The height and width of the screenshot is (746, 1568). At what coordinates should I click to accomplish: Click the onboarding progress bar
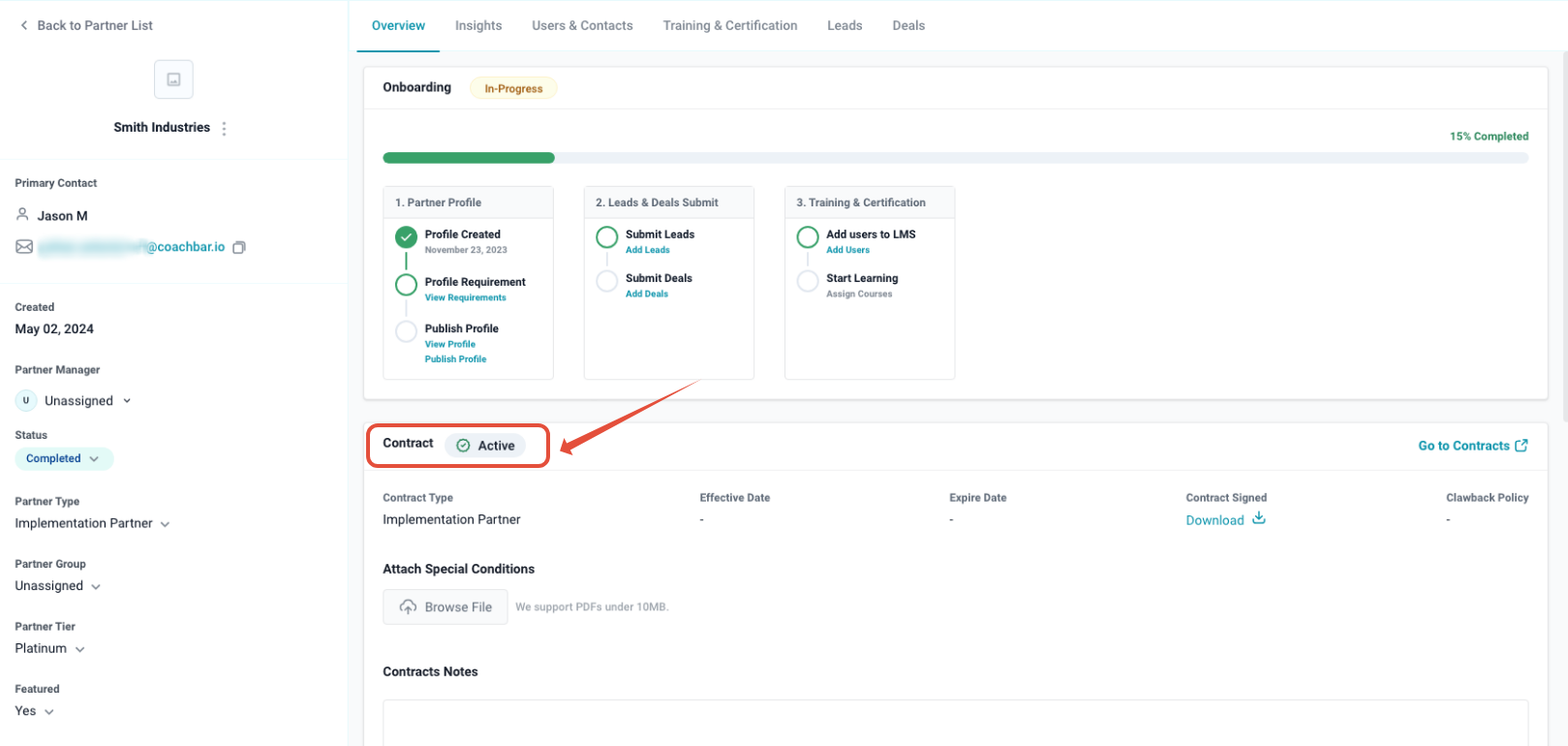pos(954,158)
